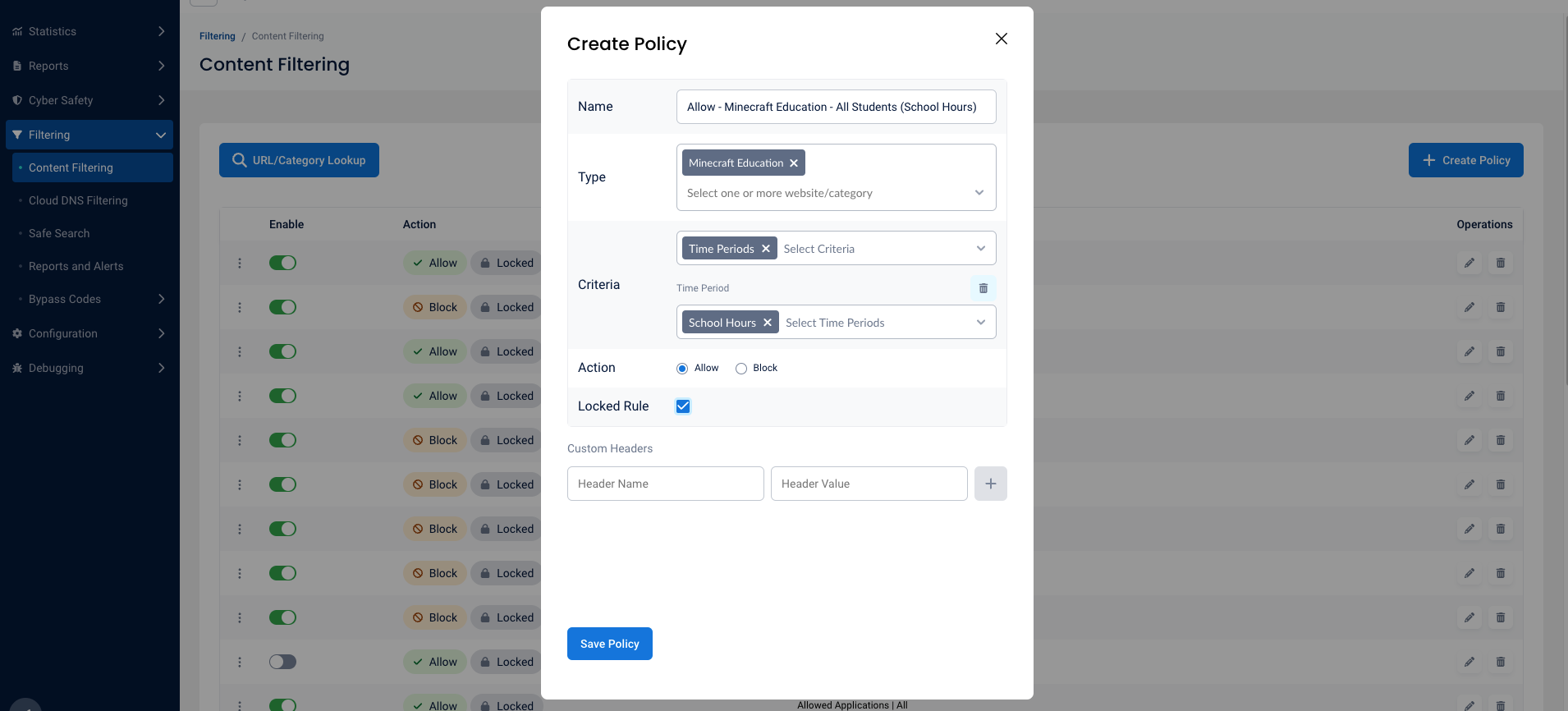Uncheck the Locked Rule checkbox

coord(683,406)
